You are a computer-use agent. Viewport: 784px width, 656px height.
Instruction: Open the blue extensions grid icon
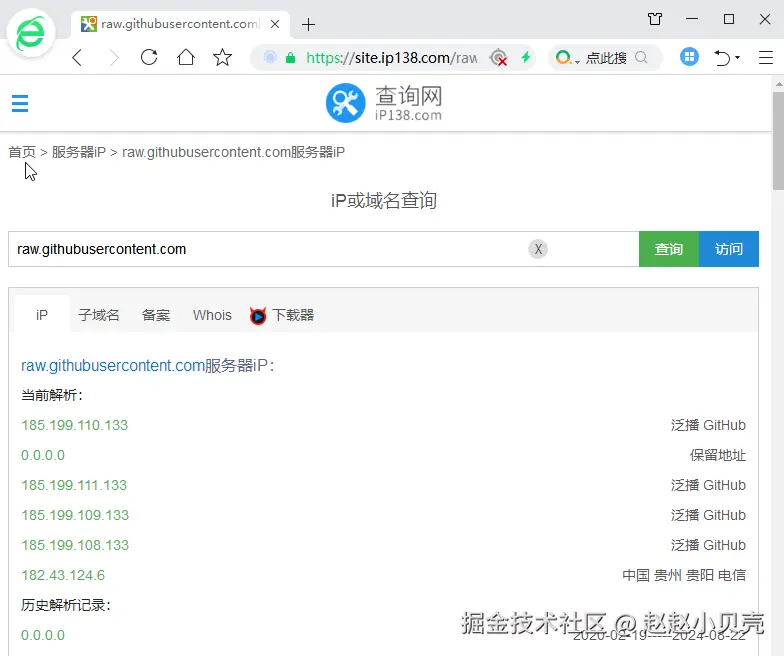(689, 57)
